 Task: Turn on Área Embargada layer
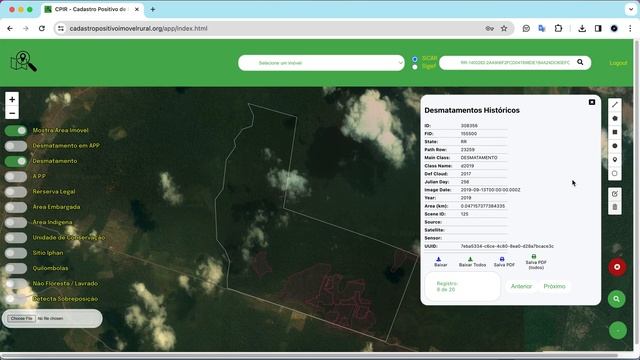coord(16,207)
